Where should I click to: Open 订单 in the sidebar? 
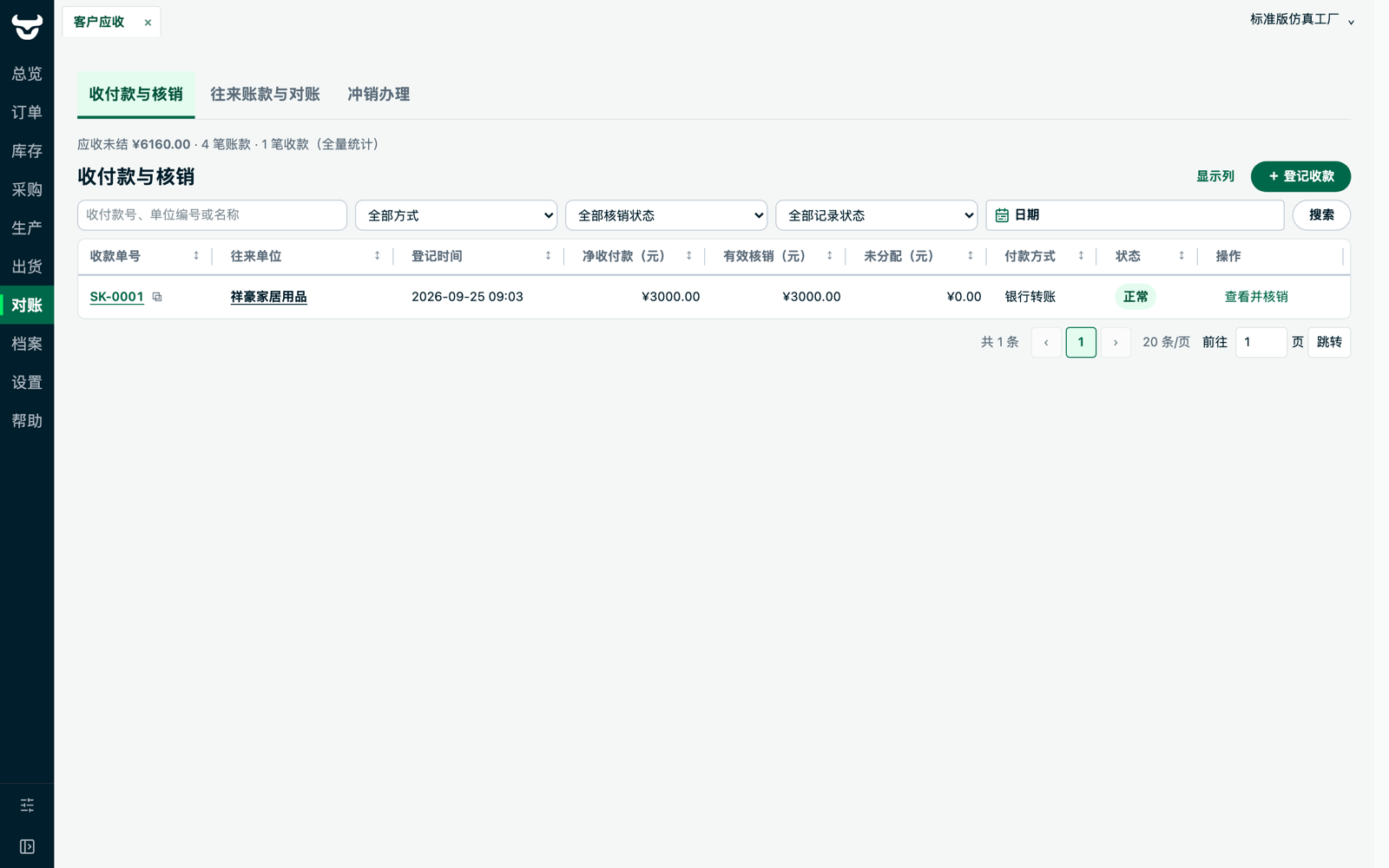click(x=27, y=112)
